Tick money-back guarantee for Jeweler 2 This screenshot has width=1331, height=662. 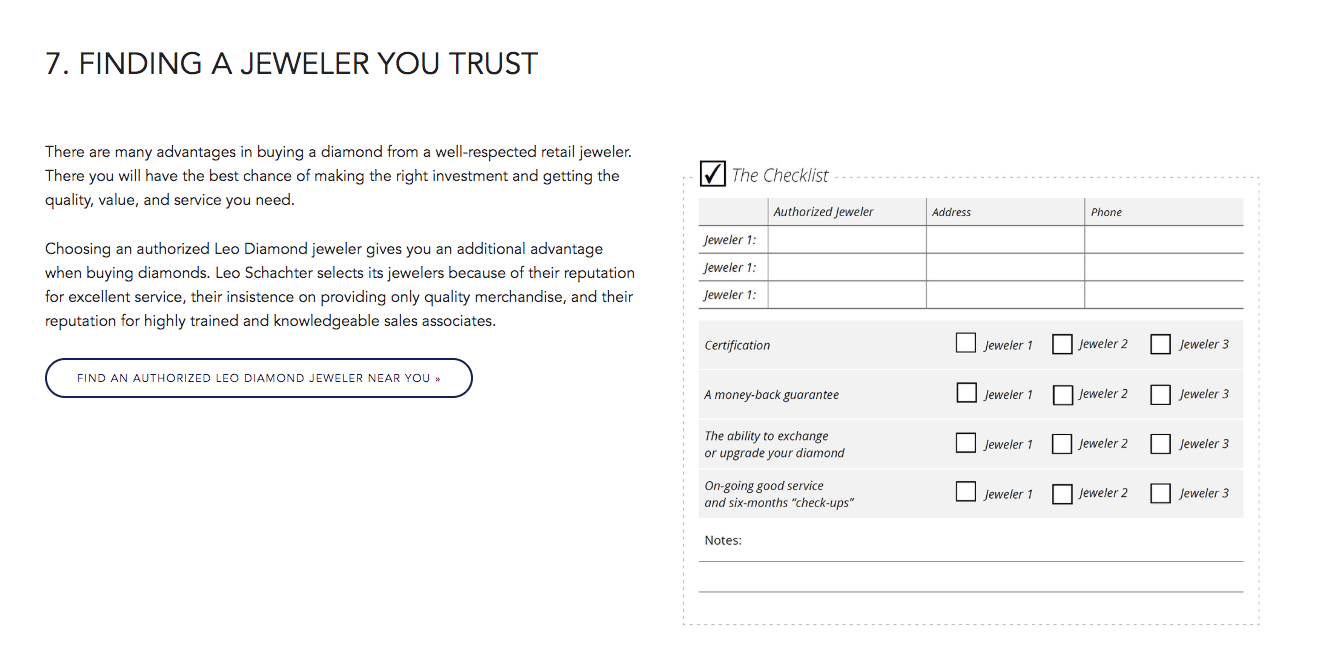[1062, 394]
